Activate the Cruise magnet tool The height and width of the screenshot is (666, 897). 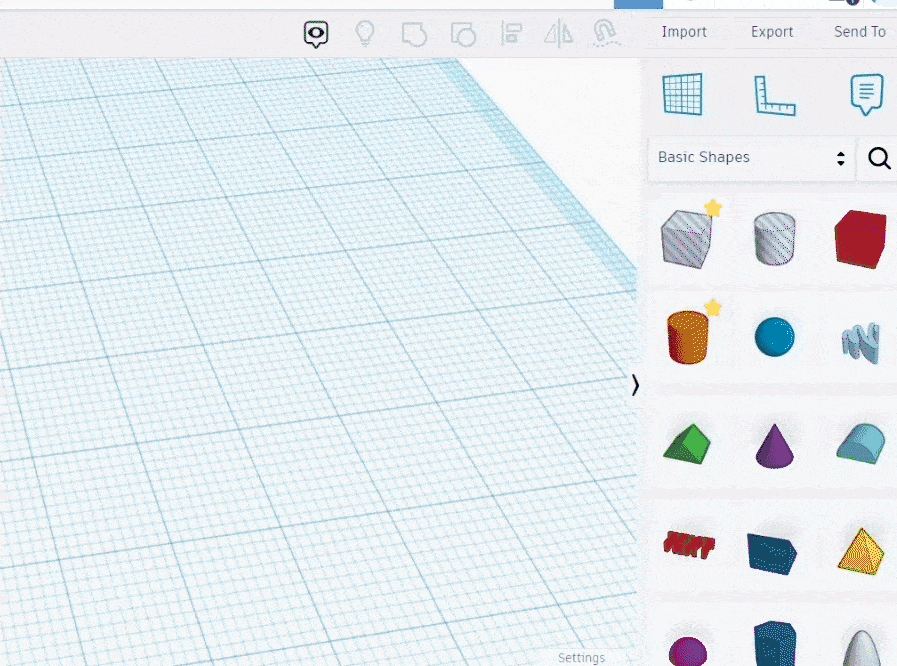click(x=605, y=33)
